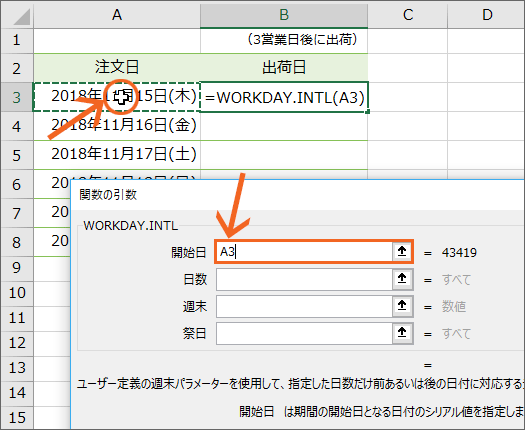Image resolution: width=525 pixels, height=430 pixels.
Task: Click the 43419 result value for 開始日
Action: coord(459,253)
